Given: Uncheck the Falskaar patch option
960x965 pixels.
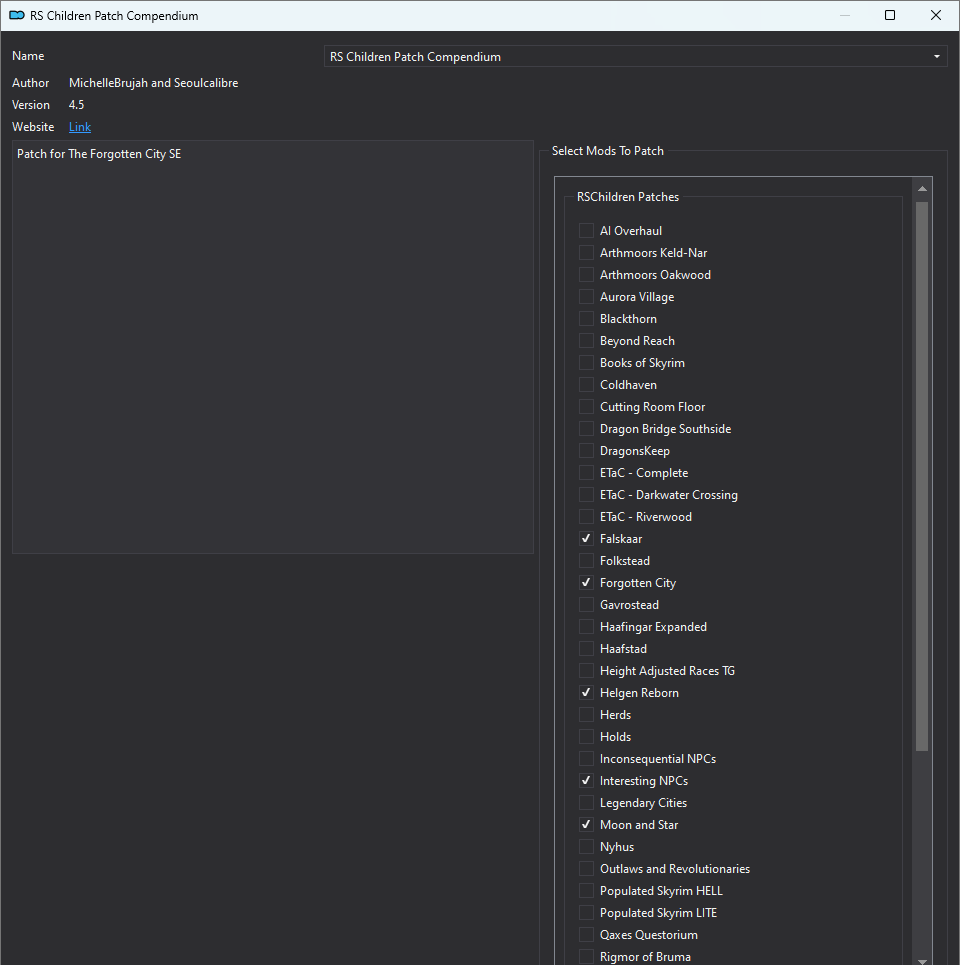Looking at the screenshot, I should point(586,539).
